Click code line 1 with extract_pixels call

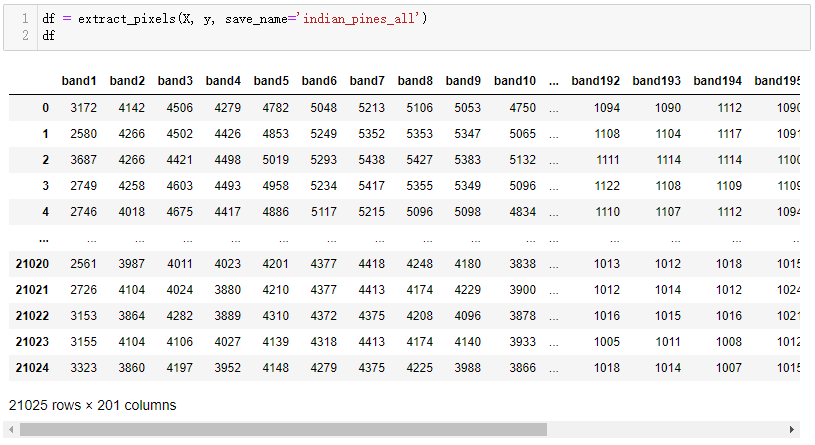pos(234,19)
